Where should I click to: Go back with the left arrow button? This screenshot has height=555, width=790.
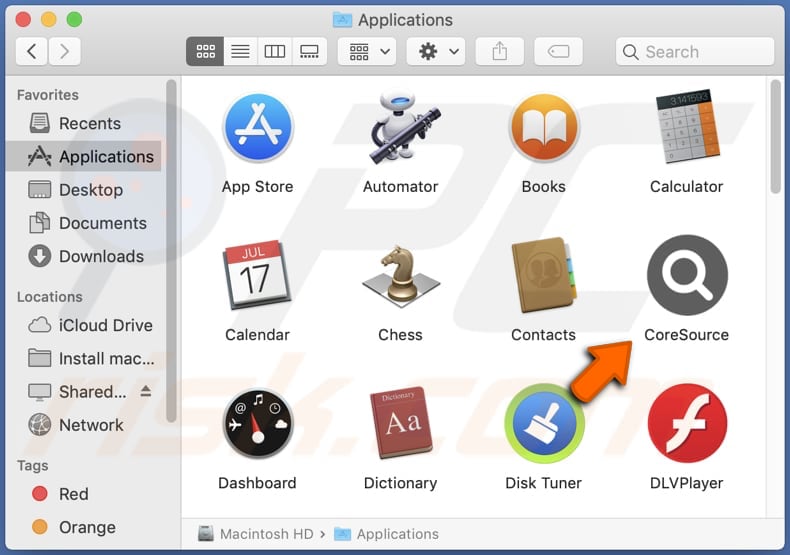click(x=32, y=51)
